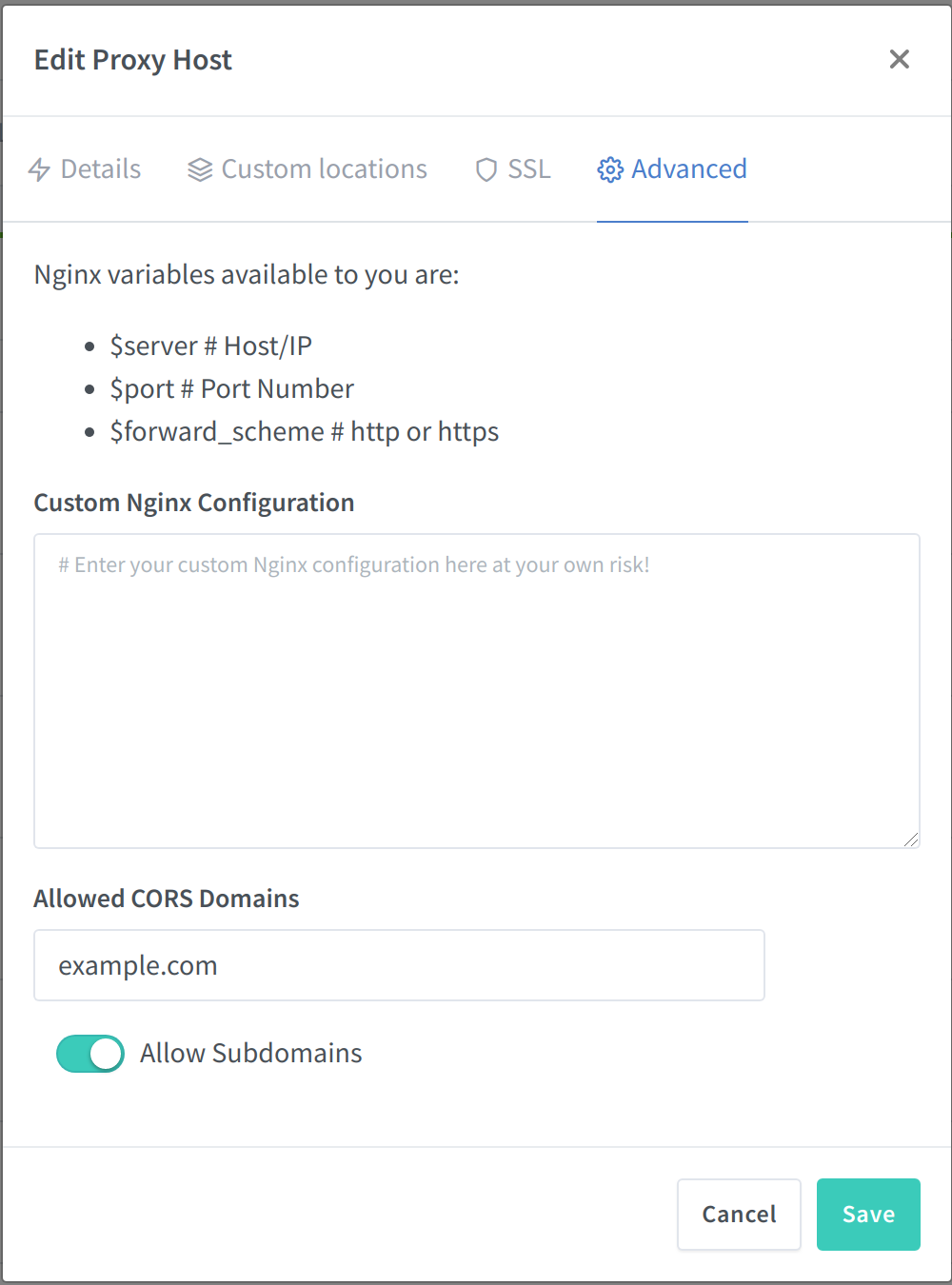Image resolution: width=952 pixels, height=1285 pixels.
Task: Click the $forward_scheme variable list entry
Action: tap(304, 431)
